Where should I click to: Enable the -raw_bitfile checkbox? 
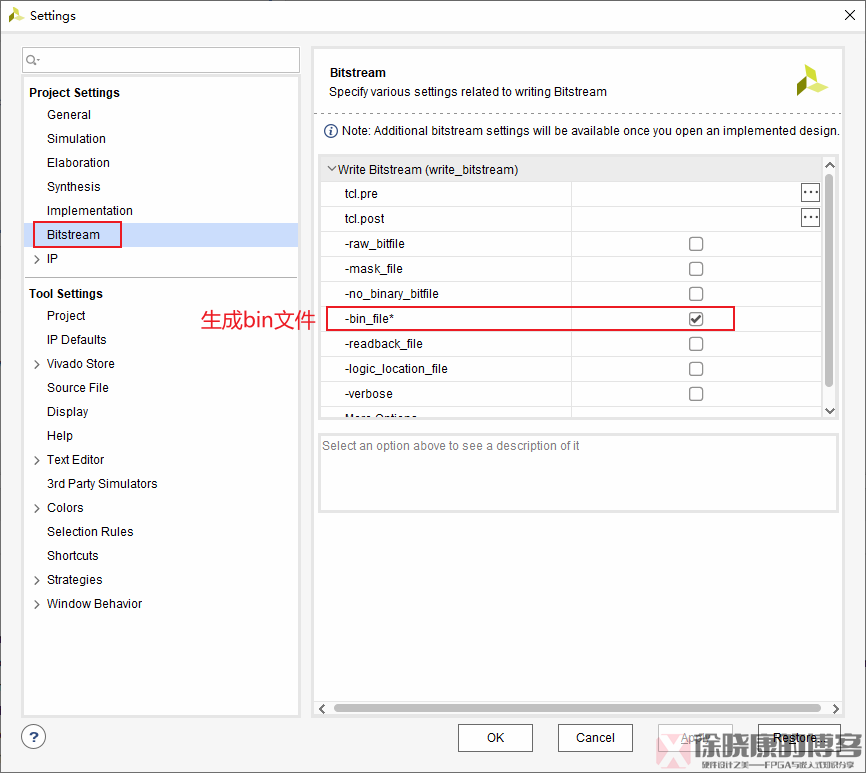tap(696, 243)
